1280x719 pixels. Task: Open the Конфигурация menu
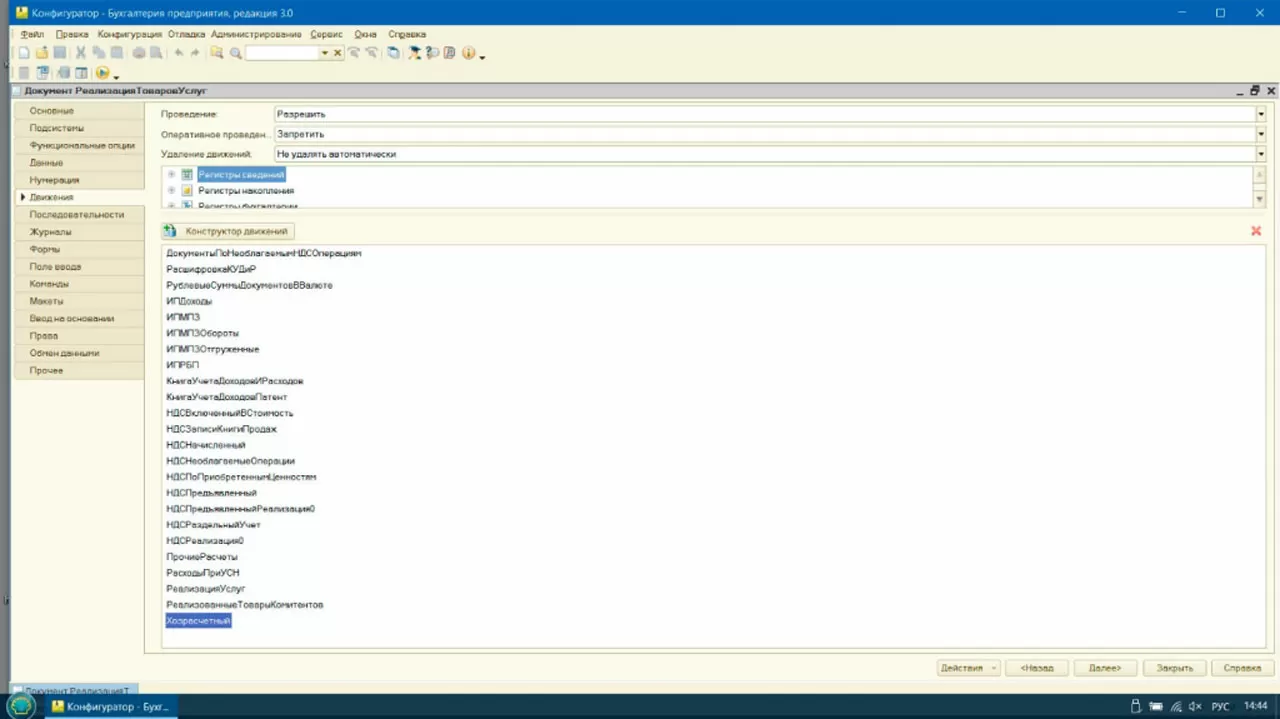(x=130, y=34)
